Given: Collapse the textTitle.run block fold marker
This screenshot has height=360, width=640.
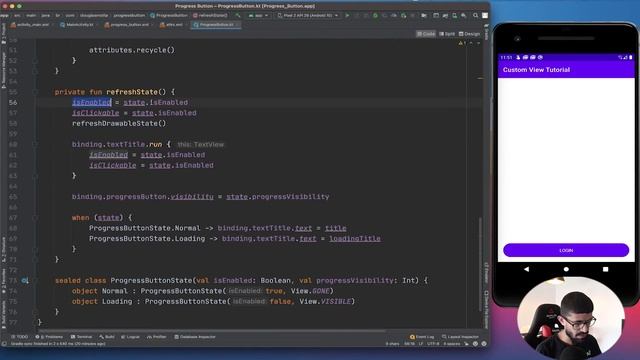Looking at the screenshot, I should (36, 144).
